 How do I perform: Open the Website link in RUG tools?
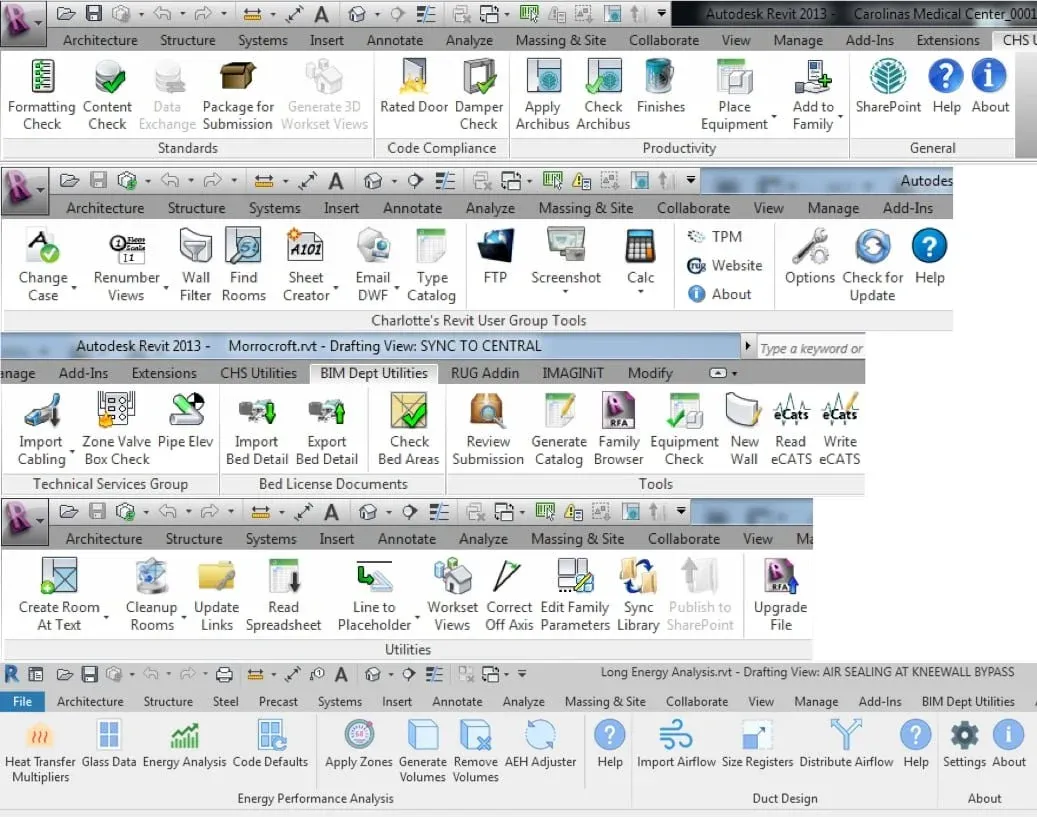tap(726, 265)
